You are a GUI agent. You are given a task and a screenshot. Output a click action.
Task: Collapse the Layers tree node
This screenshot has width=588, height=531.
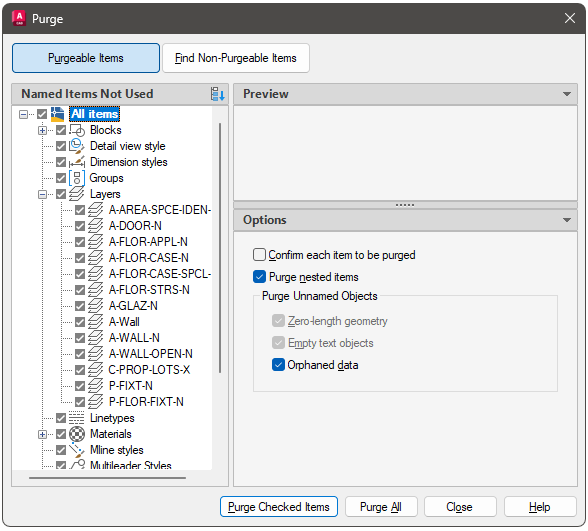42,194
